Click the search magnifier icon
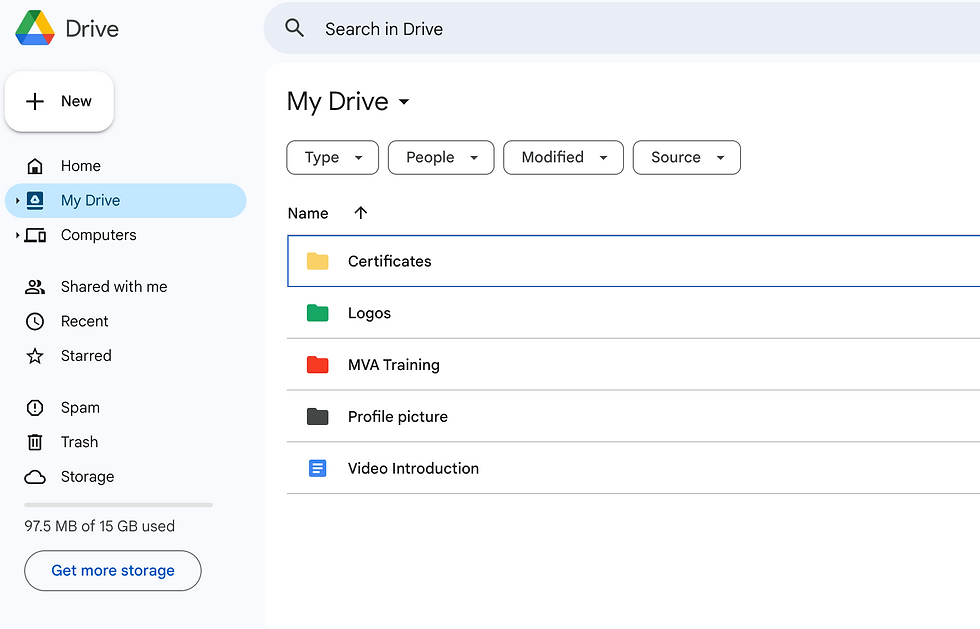The height and width of the screenshot is (629, 980). pyautogui.click(x=294, y=28)
